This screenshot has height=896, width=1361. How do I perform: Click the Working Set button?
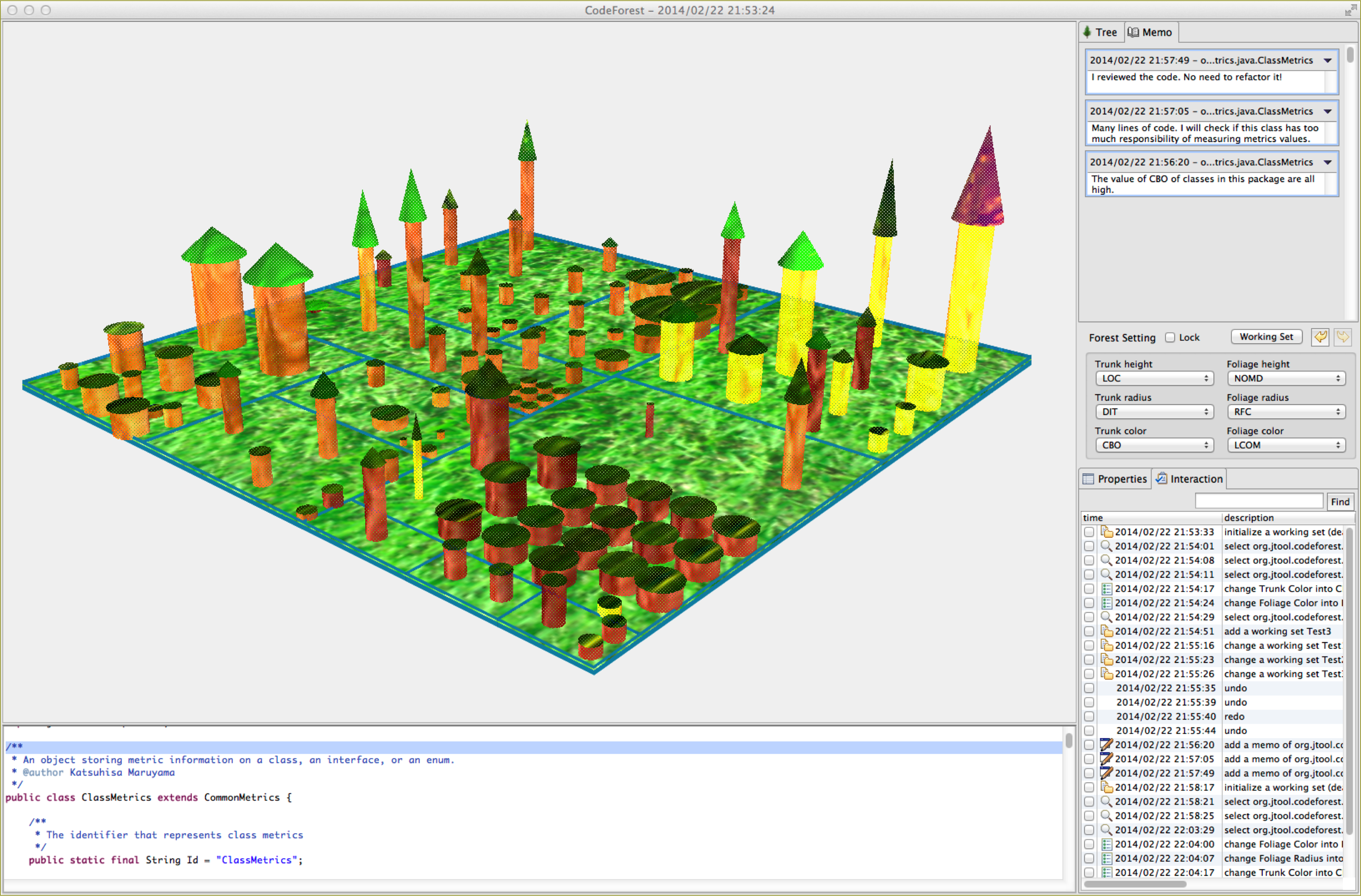point(1266,337)
